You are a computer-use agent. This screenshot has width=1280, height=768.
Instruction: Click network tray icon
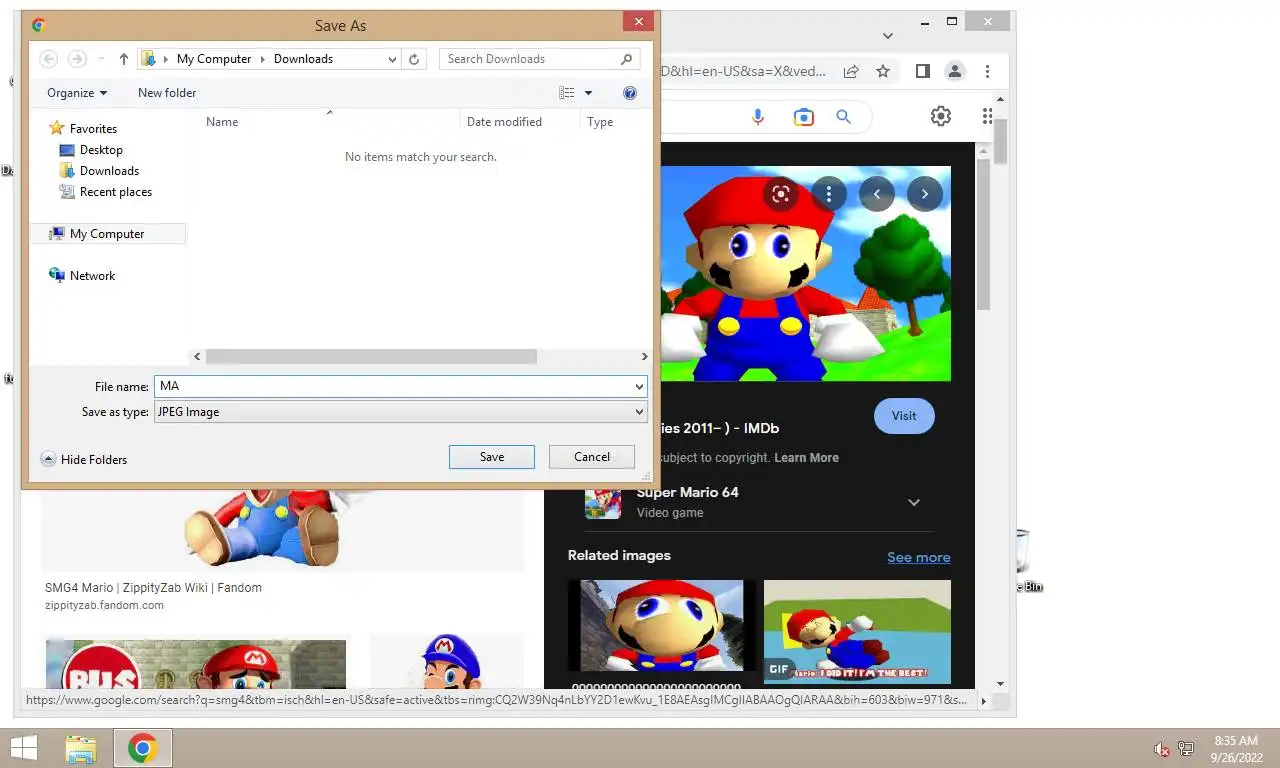1187,749
